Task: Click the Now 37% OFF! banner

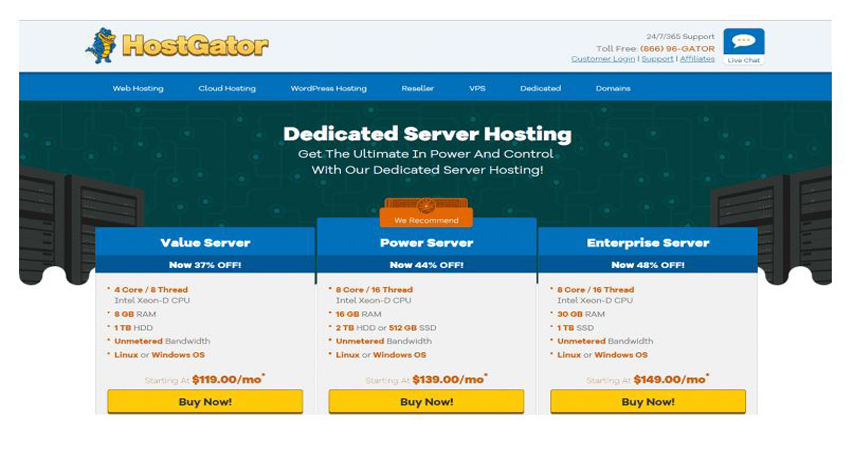Action: (x=205, y=265)
